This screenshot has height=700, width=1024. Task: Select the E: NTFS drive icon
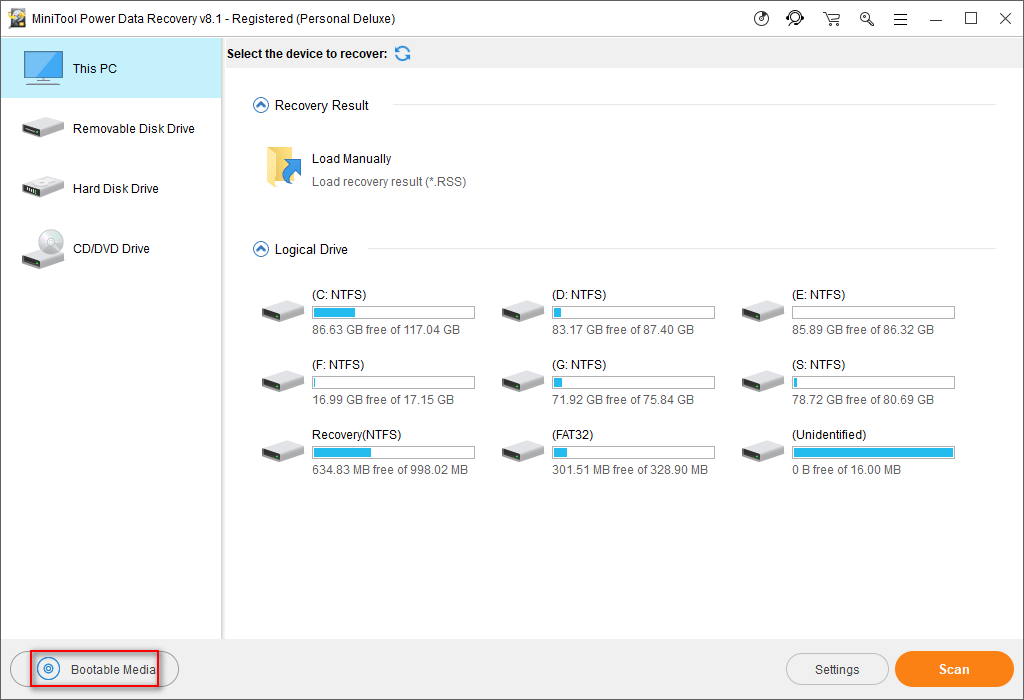pos(763,311)
